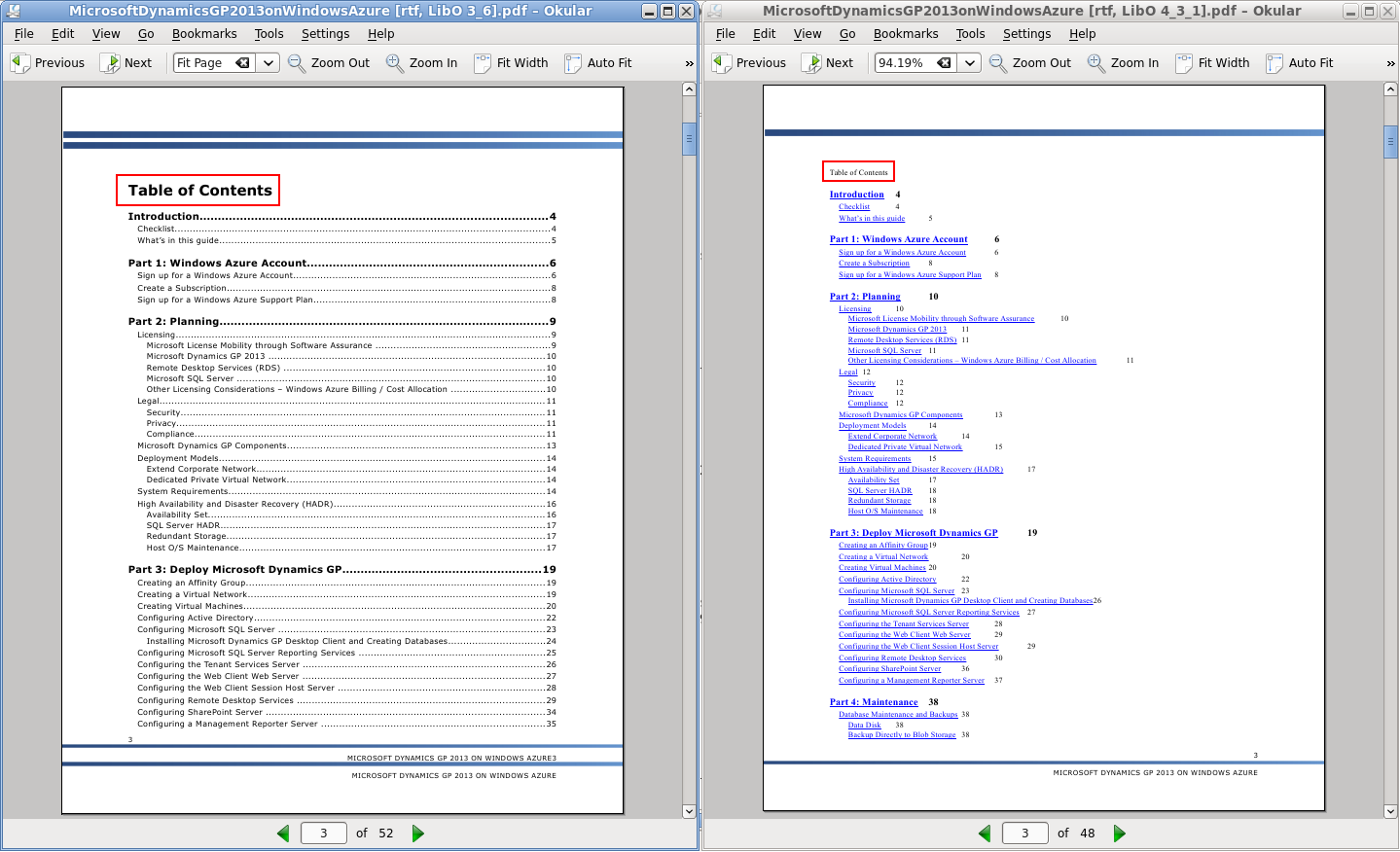The height and width of the screenshot is (852, 1400).
Task: Open the Fit Page zoom dropdown
Action: click(x=269, y=63)
